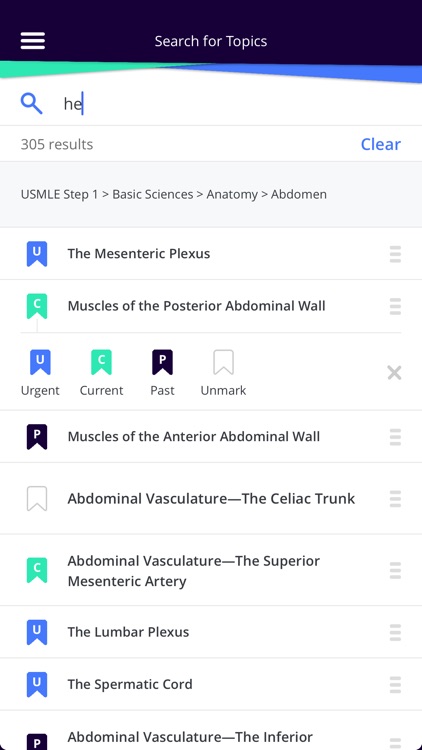Screen dimensions: 422x750
Task: Open the Muscles of the Anterior Abdominal Wall topic
Action: pyautogui.click(x=194, y=436)
